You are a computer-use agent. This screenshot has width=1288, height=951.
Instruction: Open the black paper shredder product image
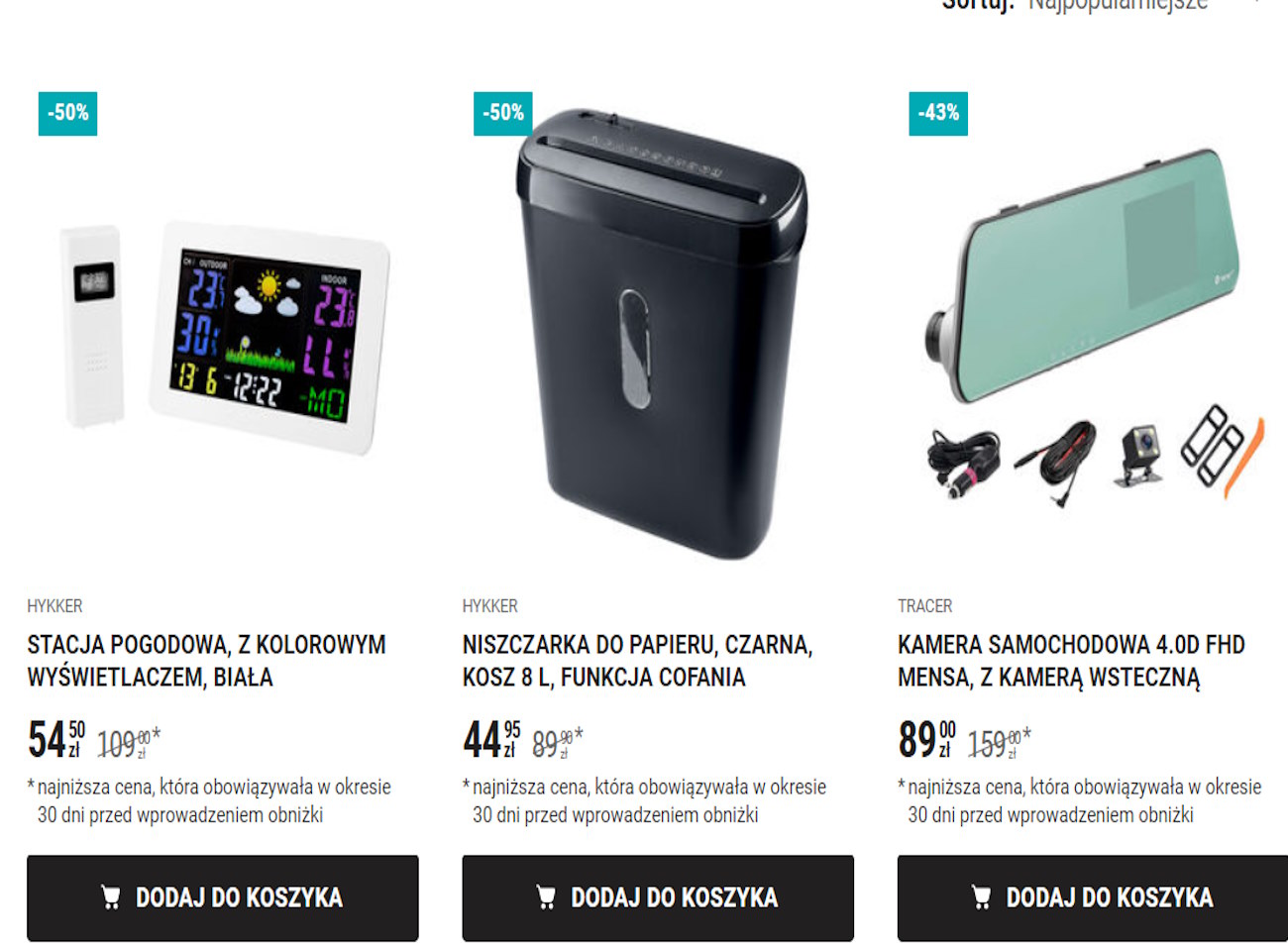[x=661, y=335]
